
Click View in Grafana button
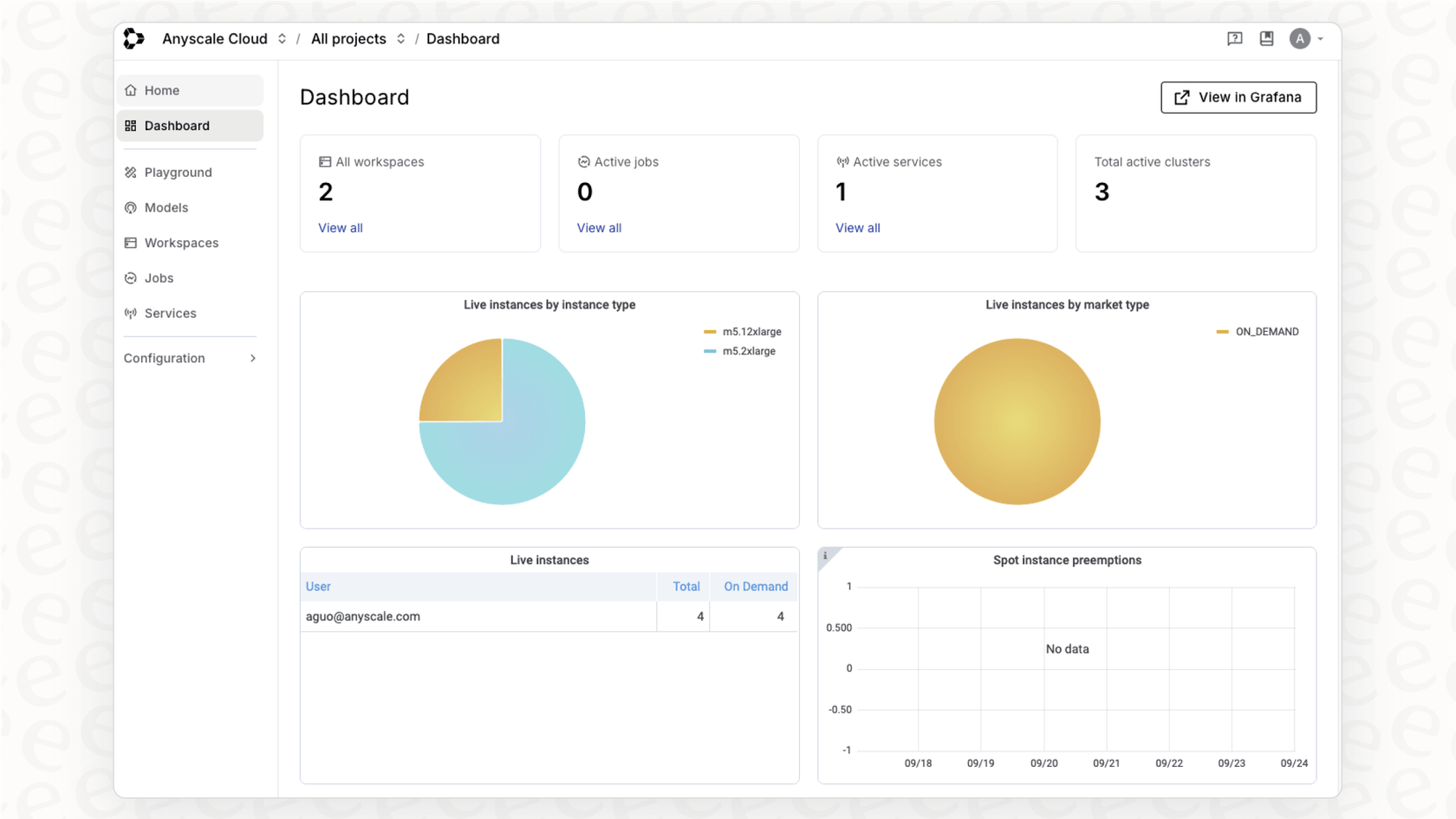(1238, 97)
